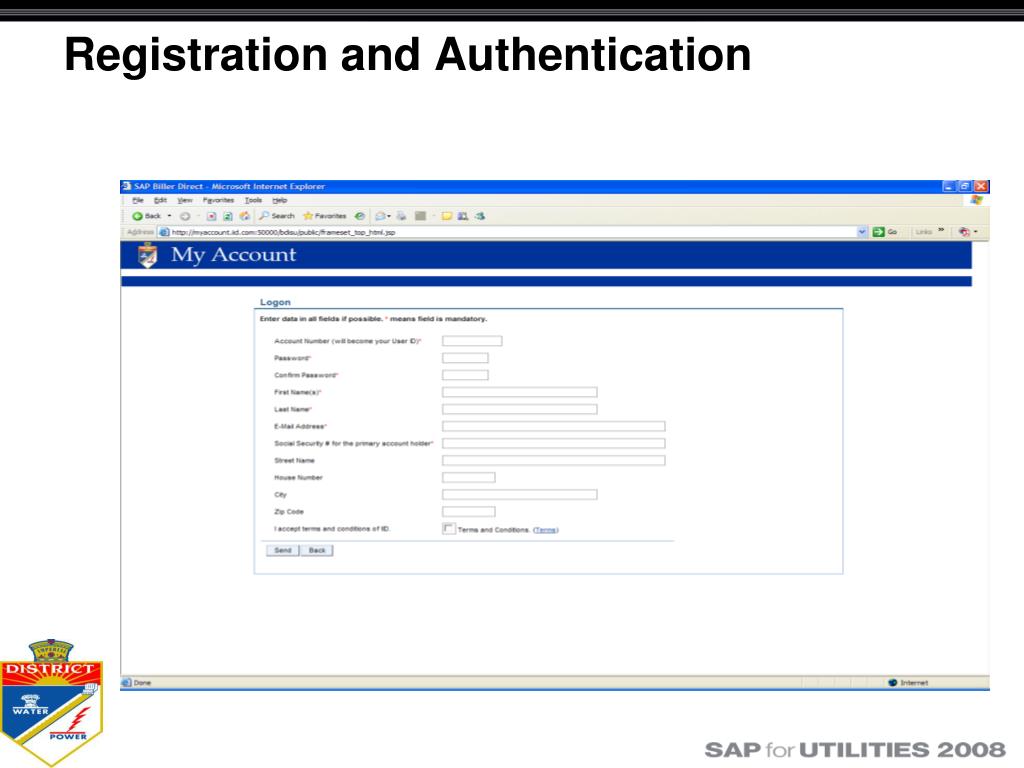Open the Favorites menu
The width and height of the screenshot is (1024, 768).
pyautogui.click(x=218, y=200)
